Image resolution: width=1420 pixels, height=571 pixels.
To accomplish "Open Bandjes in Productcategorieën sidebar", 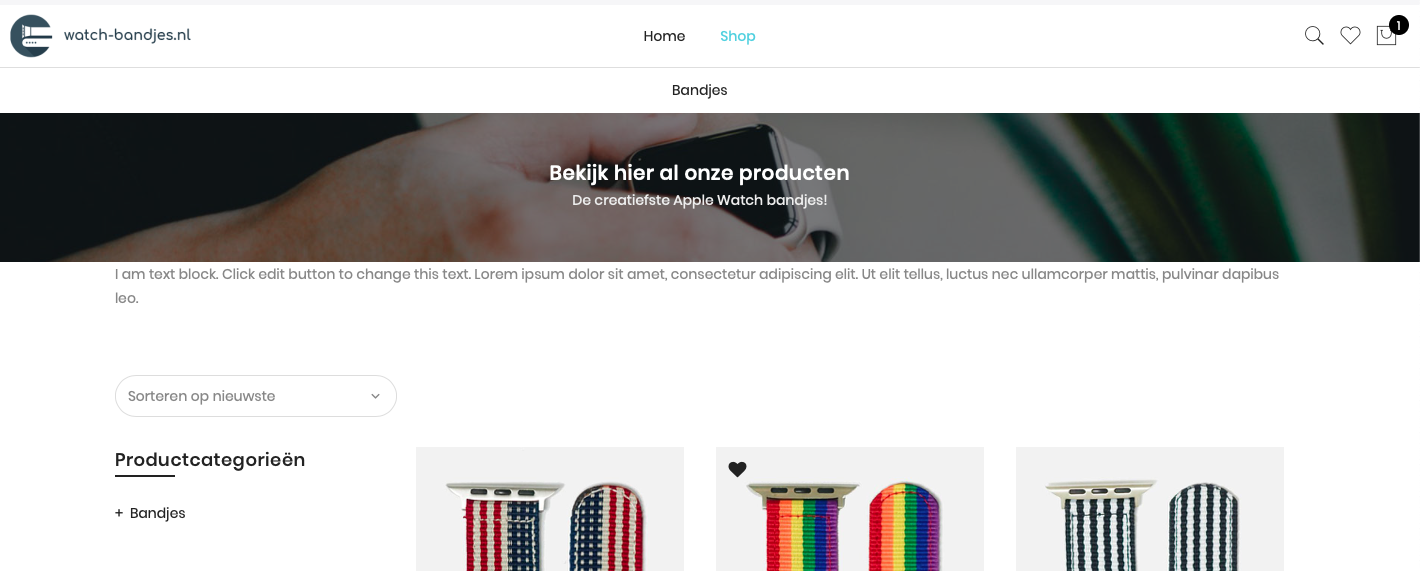I will [158, 513].
